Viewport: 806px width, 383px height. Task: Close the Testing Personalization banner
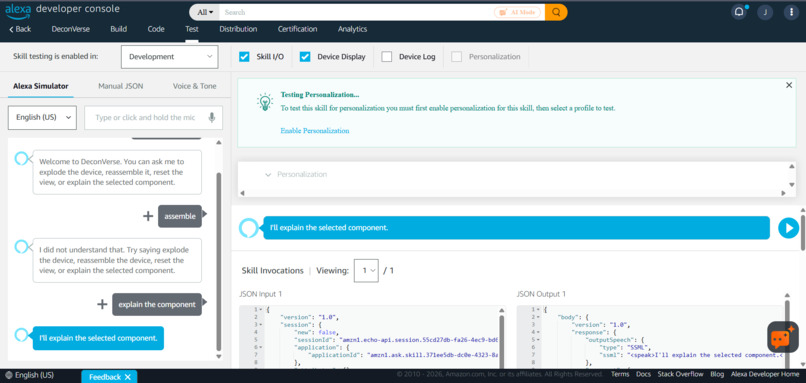coord(789,85)
